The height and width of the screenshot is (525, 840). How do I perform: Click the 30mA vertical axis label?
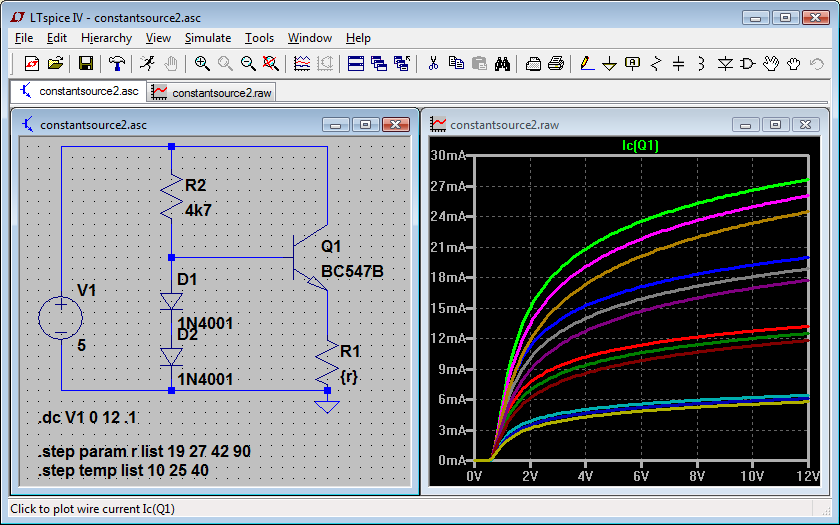pos(448,155)
